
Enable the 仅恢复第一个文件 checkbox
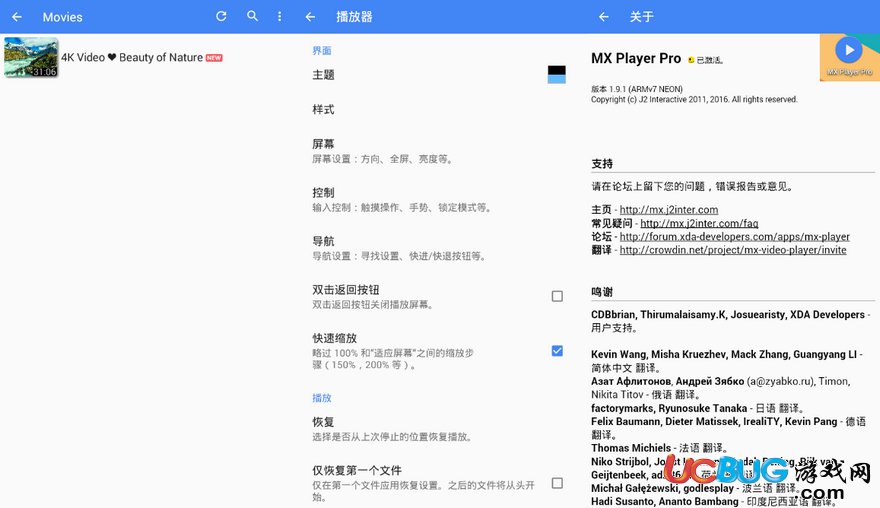557,483
